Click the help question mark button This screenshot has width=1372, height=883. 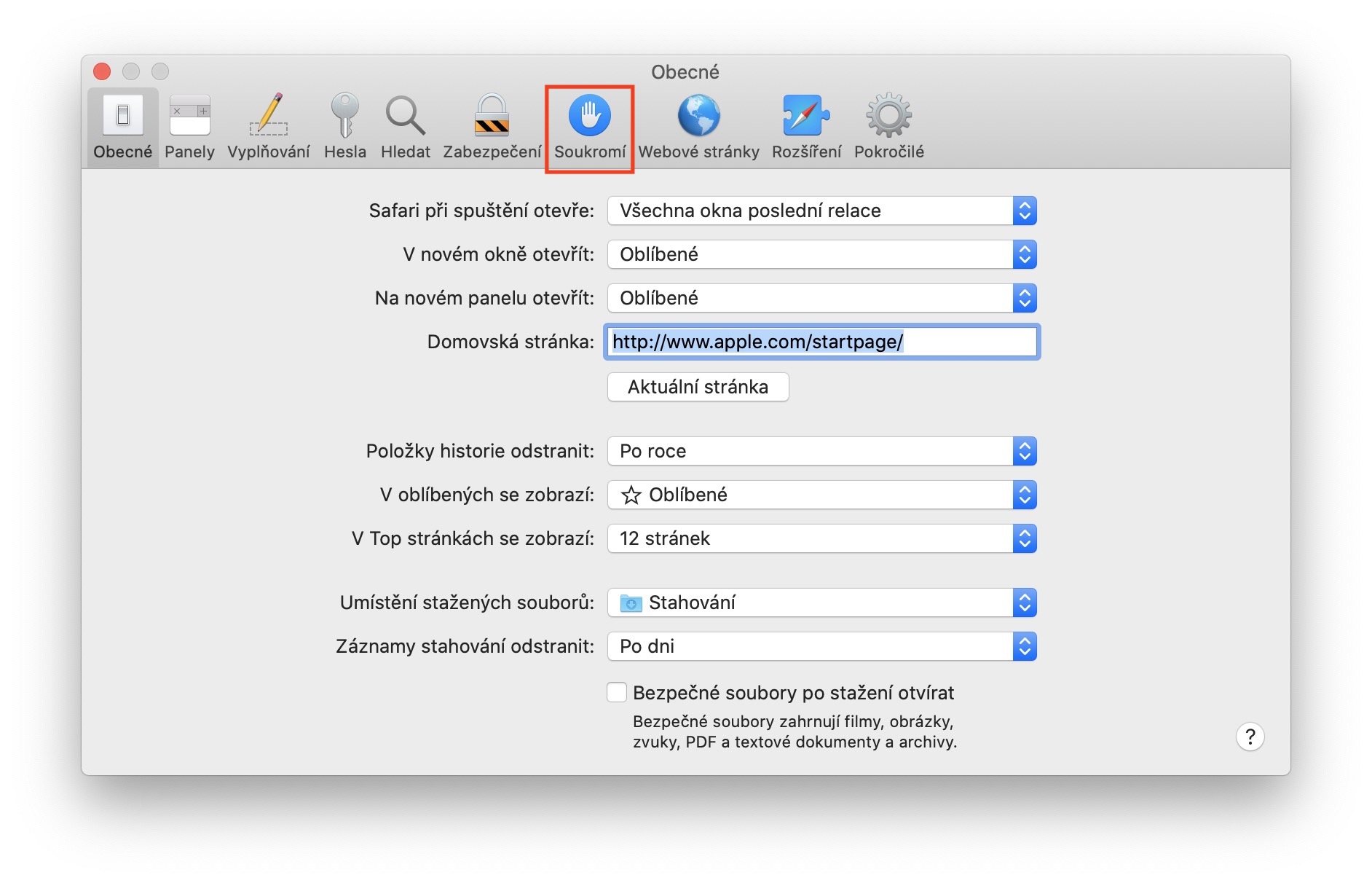pyautogui.click(x=1250, y=737)
